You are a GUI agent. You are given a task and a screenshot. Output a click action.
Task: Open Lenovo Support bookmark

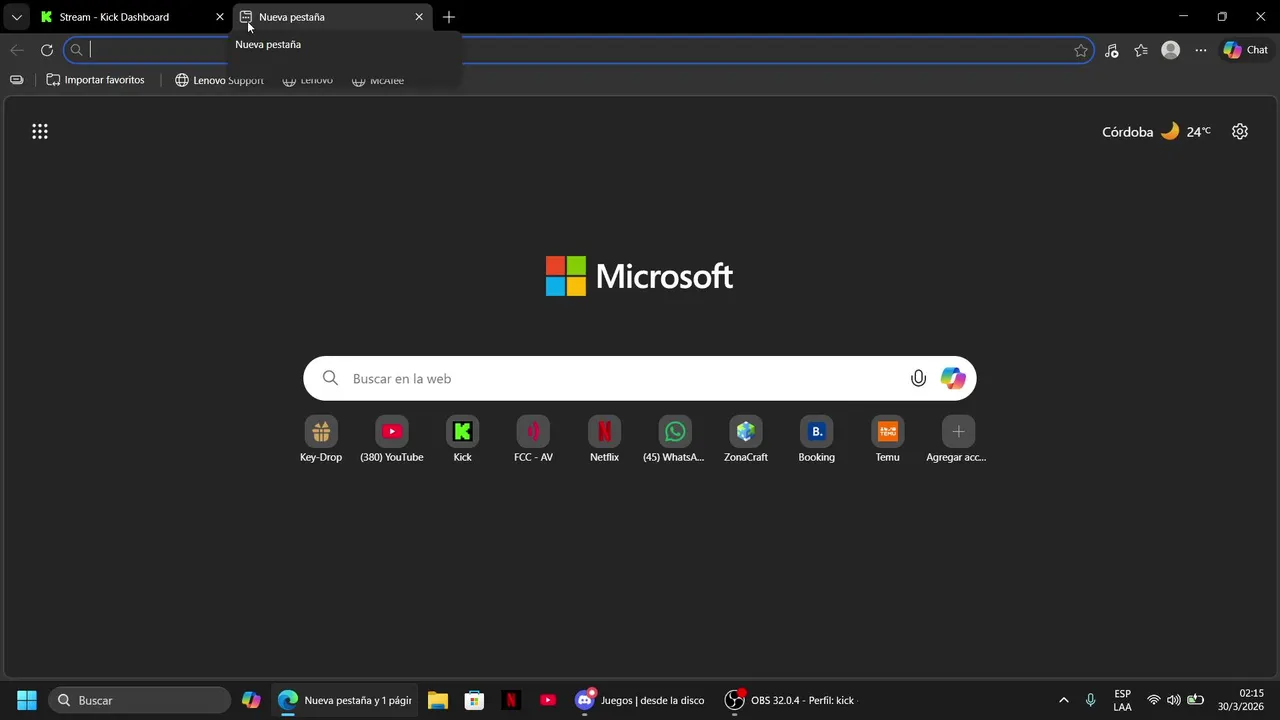tap(220, 80)
